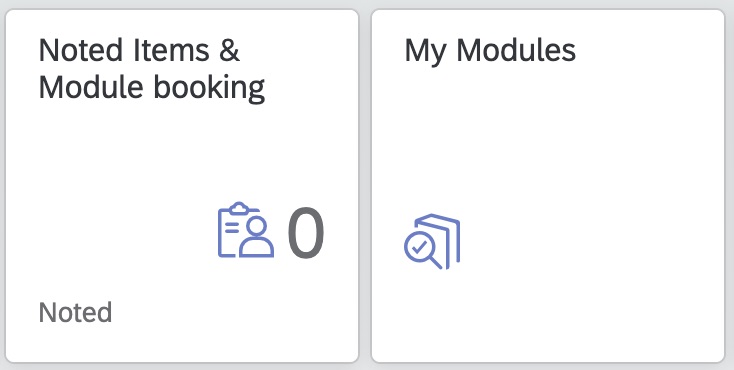Image resolution: width=734 pixels, height=370 pixels.
Task: Click the 'Noted Items & Module booking' heading
Action: 152,69
